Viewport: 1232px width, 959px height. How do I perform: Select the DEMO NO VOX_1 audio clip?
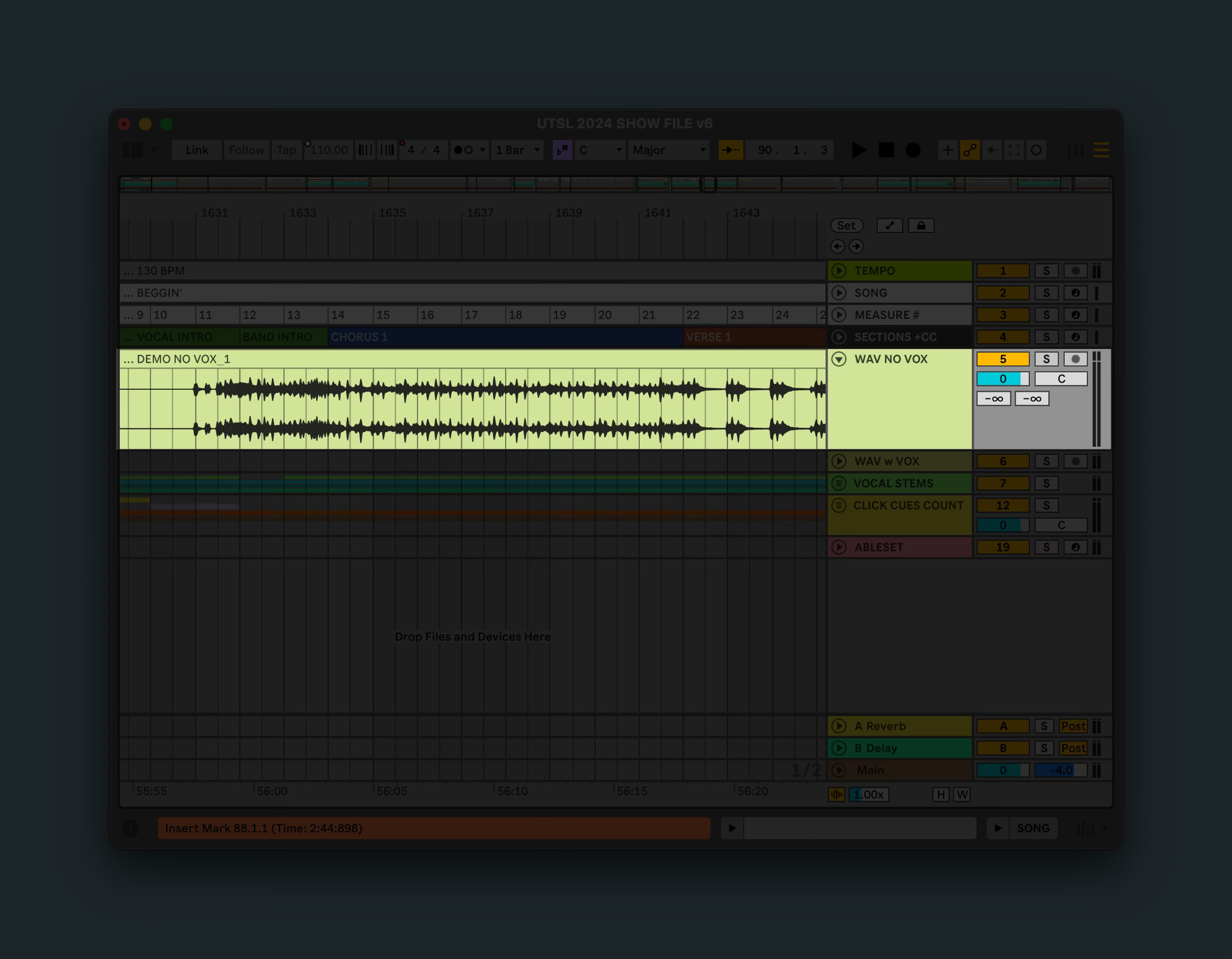click(x=473, y=399)
